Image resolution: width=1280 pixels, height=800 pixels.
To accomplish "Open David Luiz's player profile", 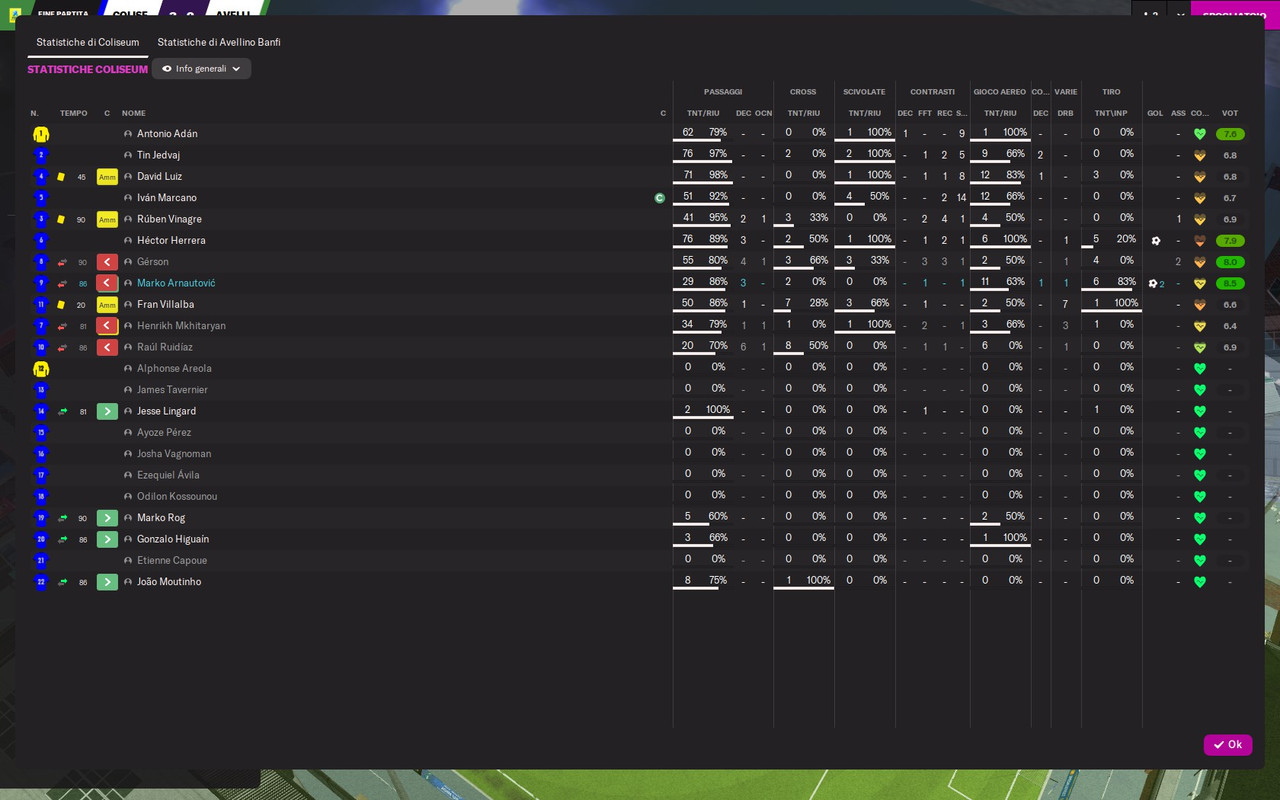I will pyautogui.click(x=160, y=177).
